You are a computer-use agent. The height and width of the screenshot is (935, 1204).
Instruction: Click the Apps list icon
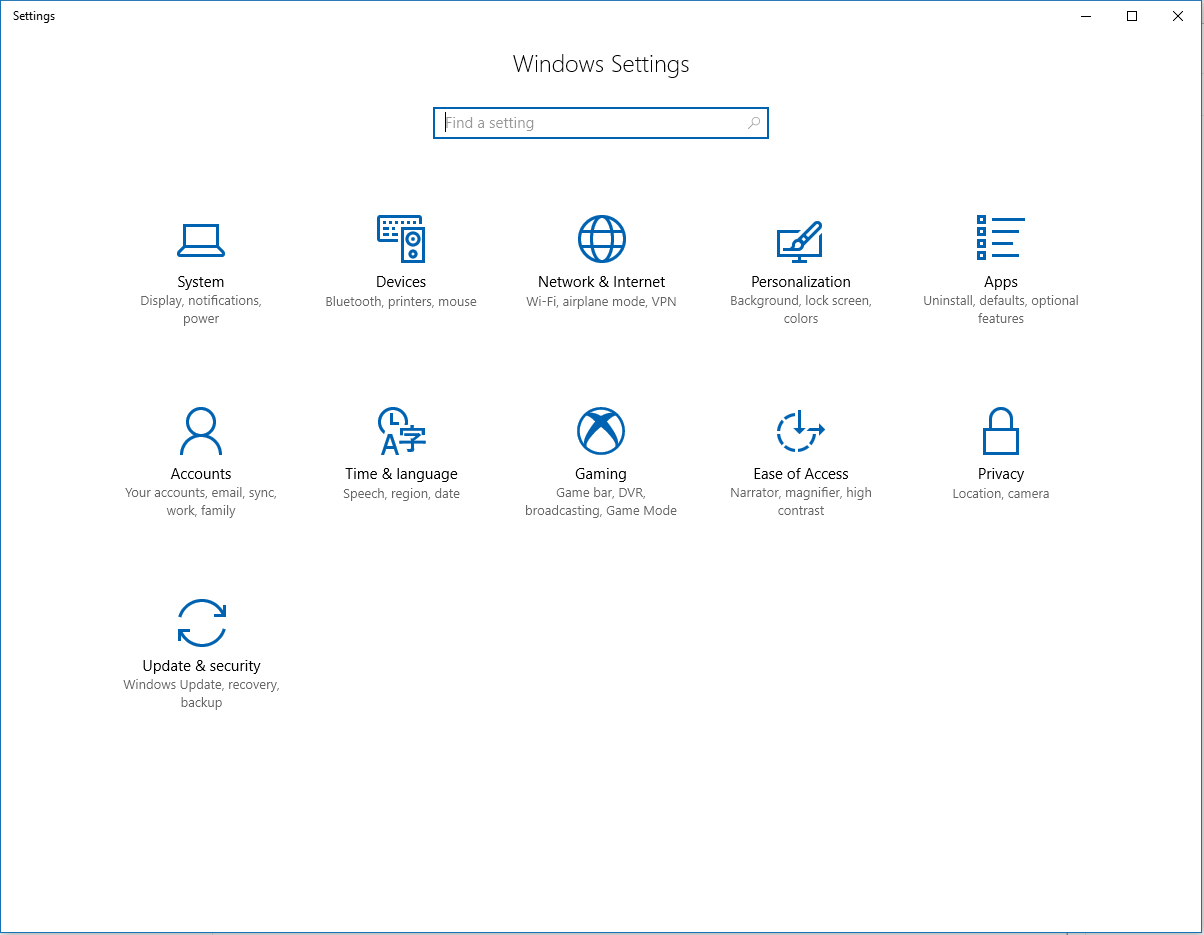coord(1001,237)
